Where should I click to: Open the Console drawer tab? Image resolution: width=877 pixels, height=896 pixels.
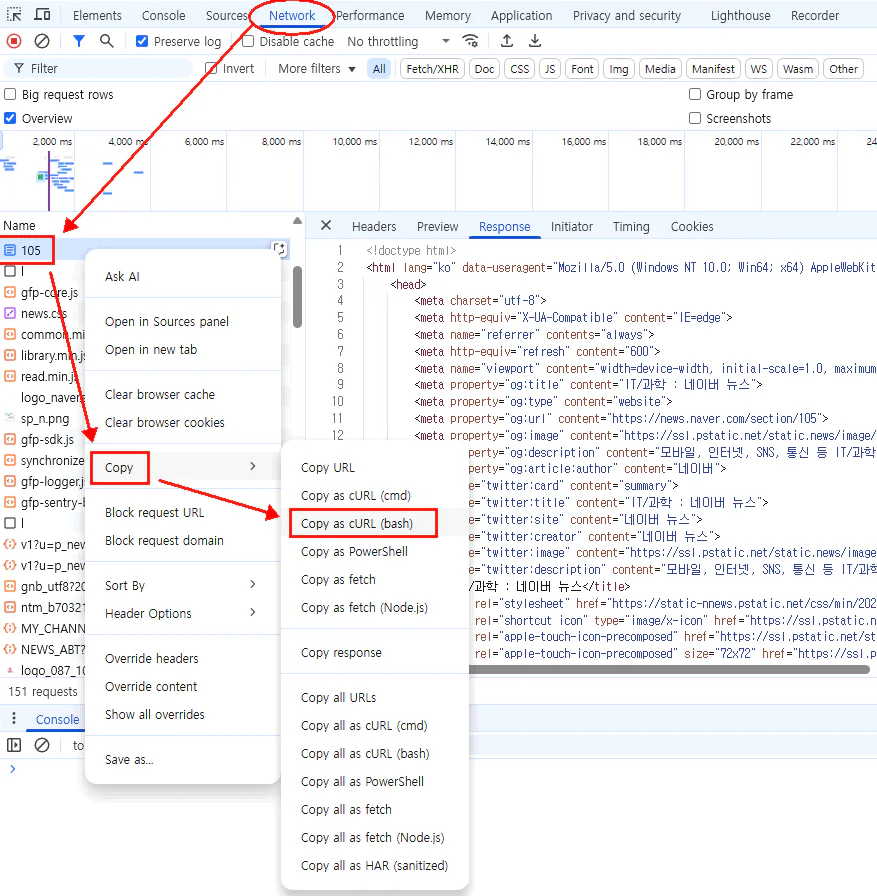tap(57, 719)
